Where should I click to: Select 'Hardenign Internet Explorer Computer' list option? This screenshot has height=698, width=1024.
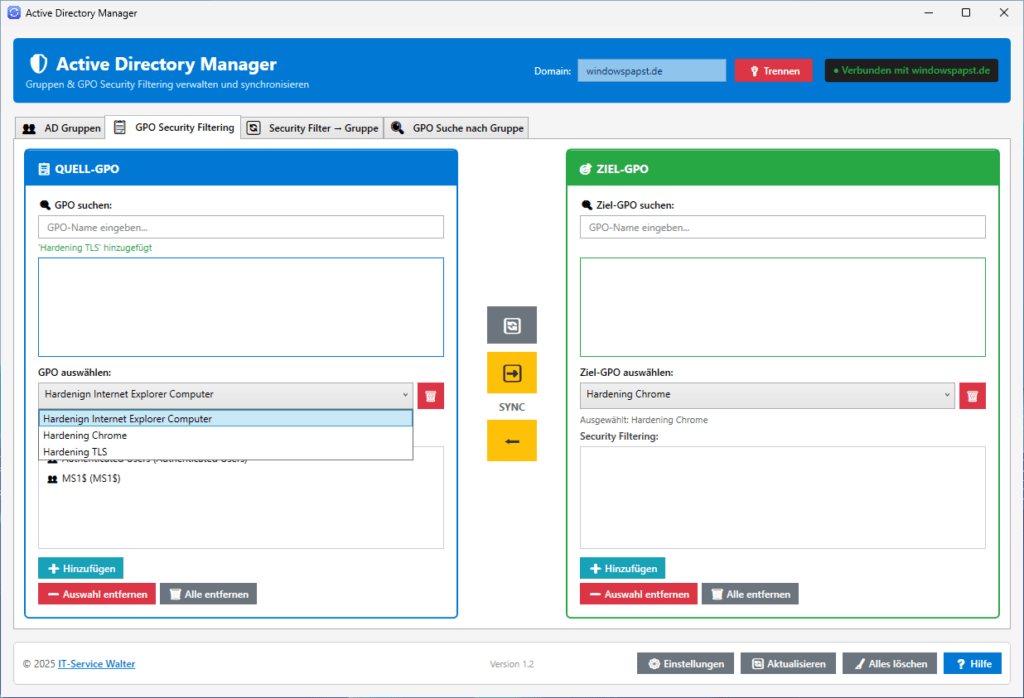[x=128, y=419]
